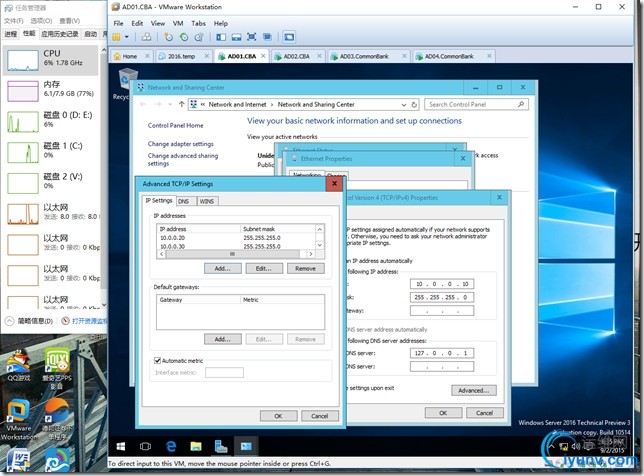The width and height of the screenshot is (644, 476).
Task: Open Control Panel Home link
Action: pos(175,125)
